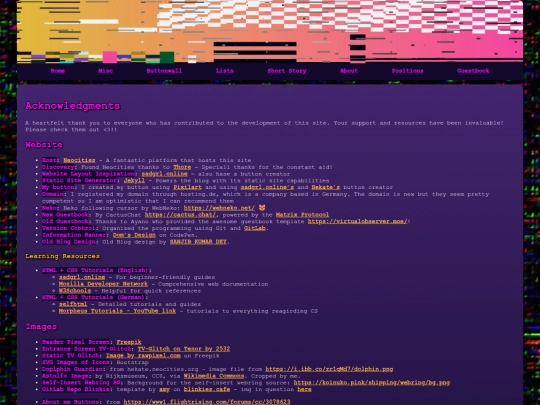The width and height of the screenshot is (540, 405).
Task: Open sadgrl.online in Website Layout Inspiration row
Action: click(164, 174)
